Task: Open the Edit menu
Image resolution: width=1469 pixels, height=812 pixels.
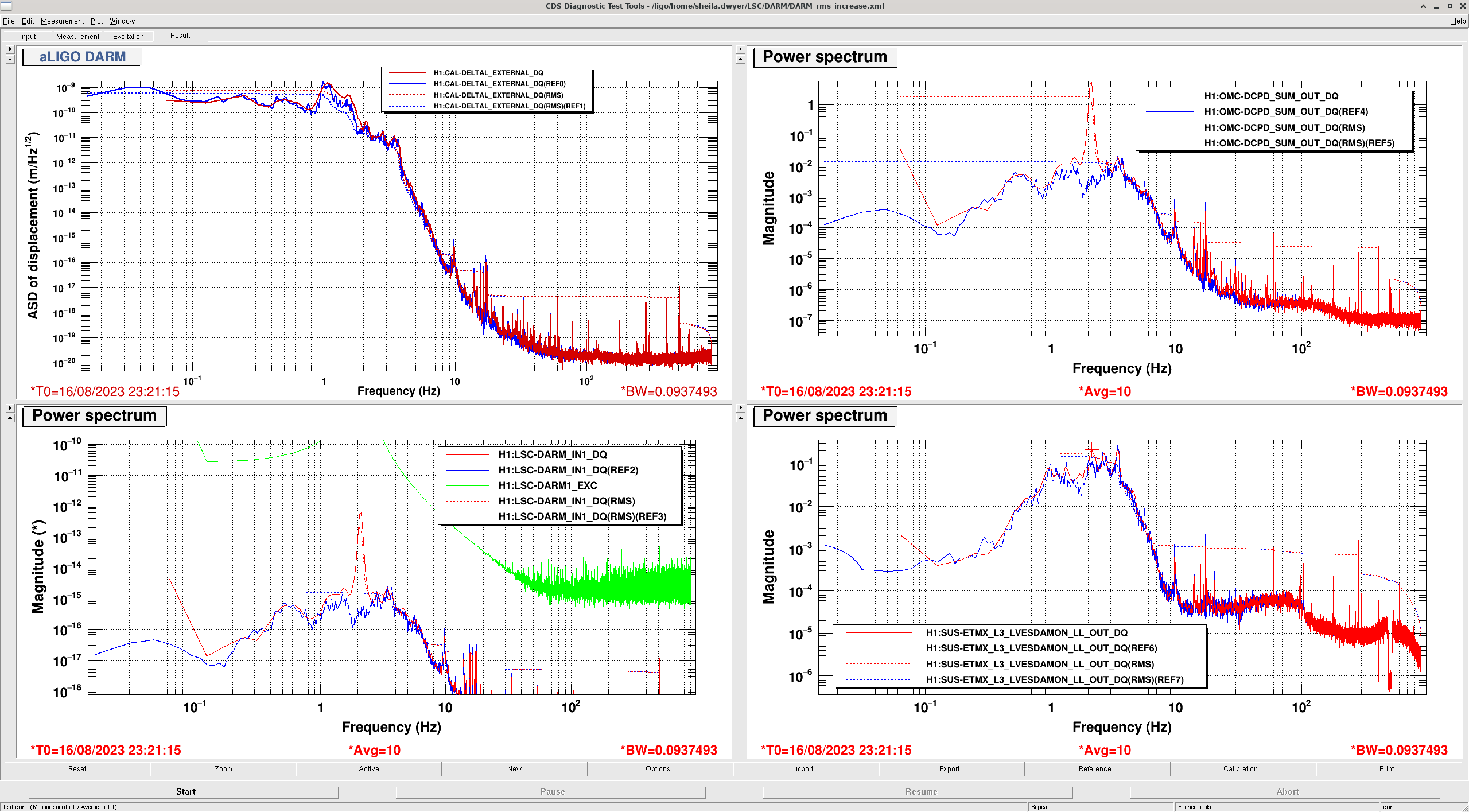Action: click(x=28, y=21)
